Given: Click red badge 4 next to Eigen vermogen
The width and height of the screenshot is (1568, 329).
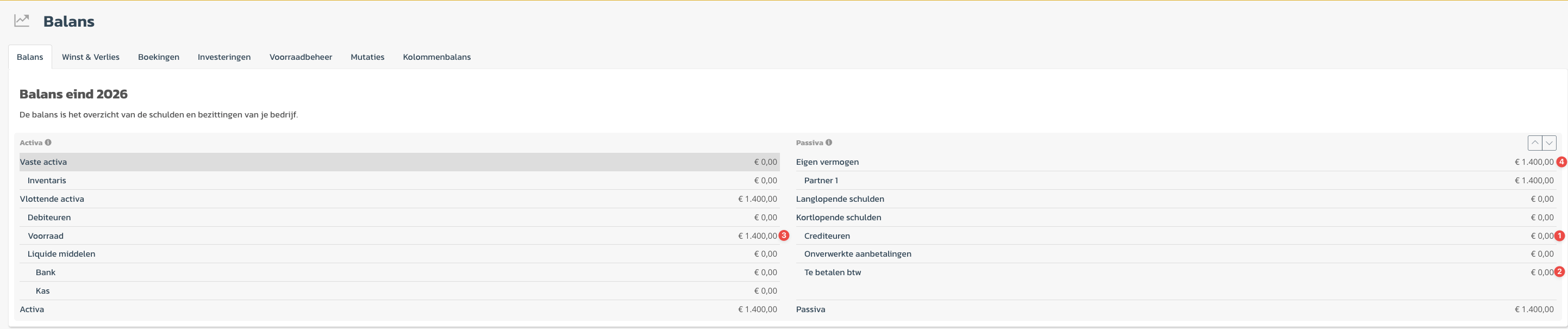Looking at the screenshot, I should 1561,162.
